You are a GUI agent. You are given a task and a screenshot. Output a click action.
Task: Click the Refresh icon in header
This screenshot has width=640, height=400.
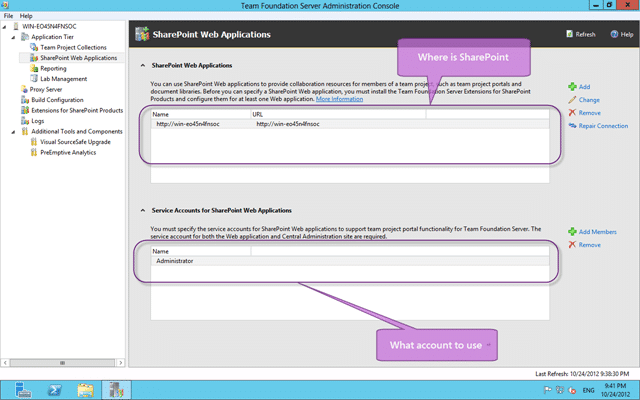point(569,34)
